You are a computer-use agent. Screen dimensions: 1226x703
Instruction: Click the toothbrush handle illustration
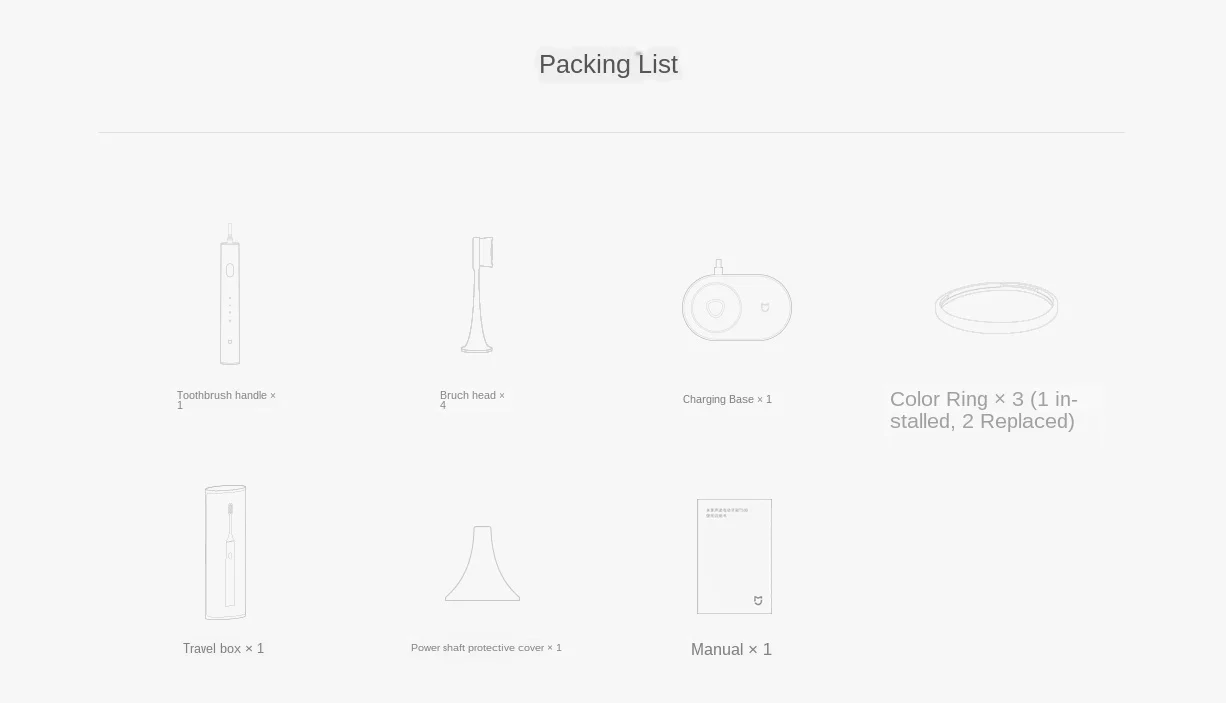[230, 294]
